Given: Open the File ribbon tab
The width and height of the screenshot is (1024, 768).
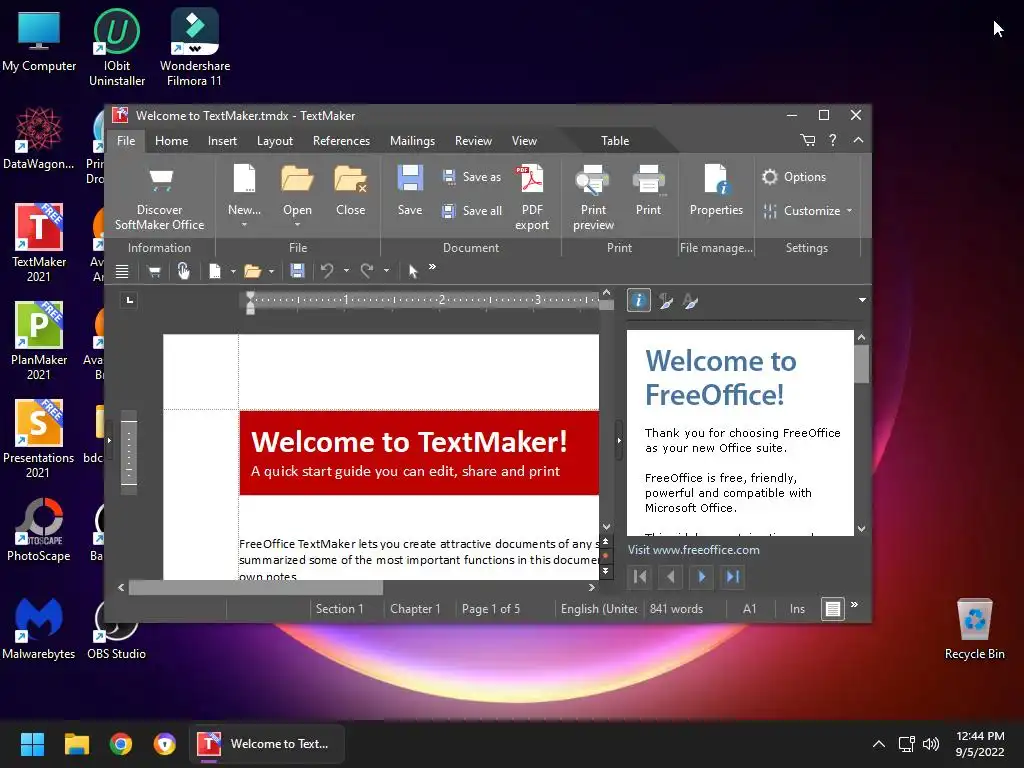Looking at the screenshot, I should [126, 141].
